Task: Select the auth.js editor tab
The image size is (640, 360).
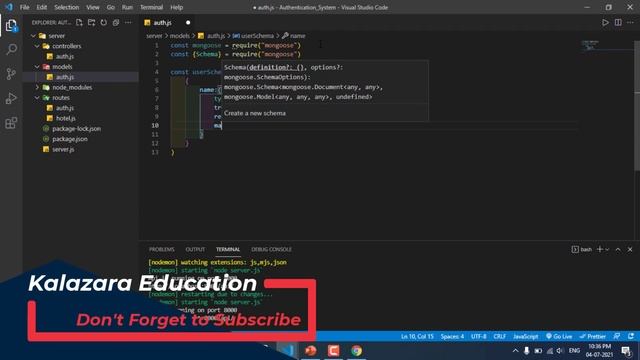Action: point(162,22)
